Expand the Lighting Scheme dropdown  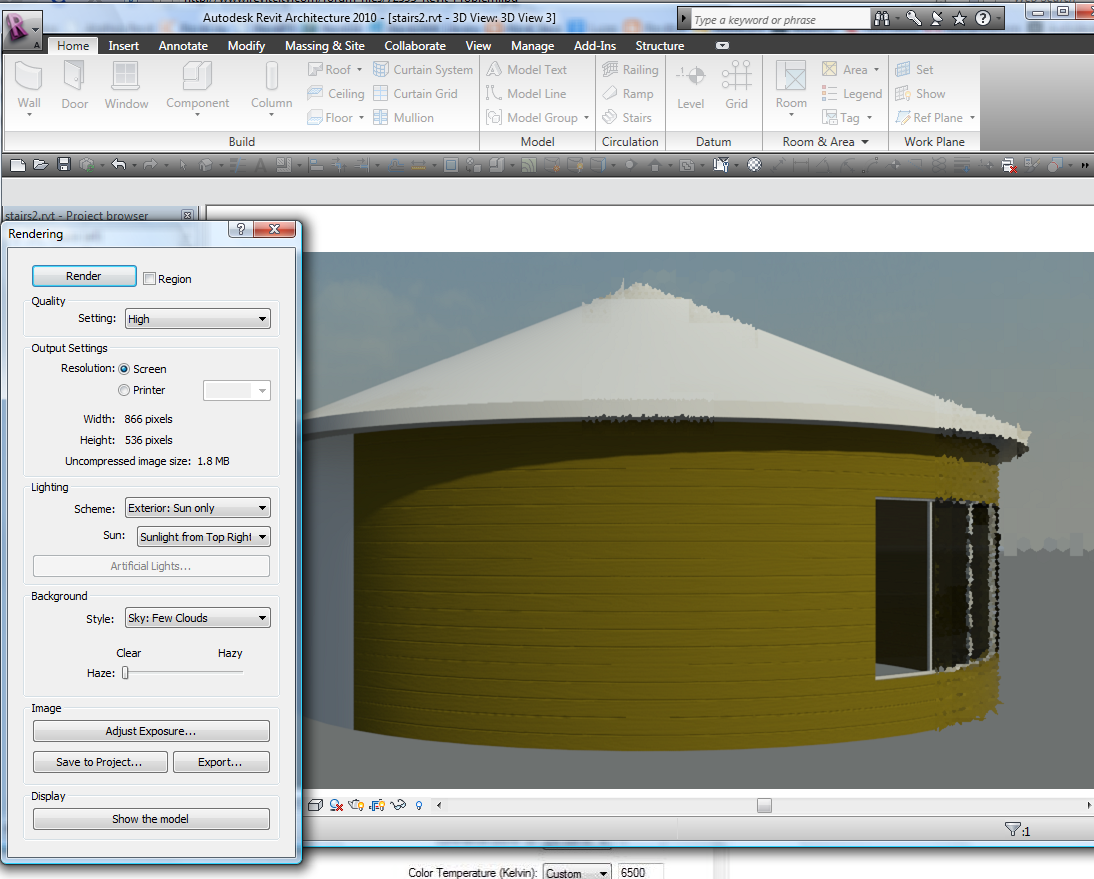point(198,508)
